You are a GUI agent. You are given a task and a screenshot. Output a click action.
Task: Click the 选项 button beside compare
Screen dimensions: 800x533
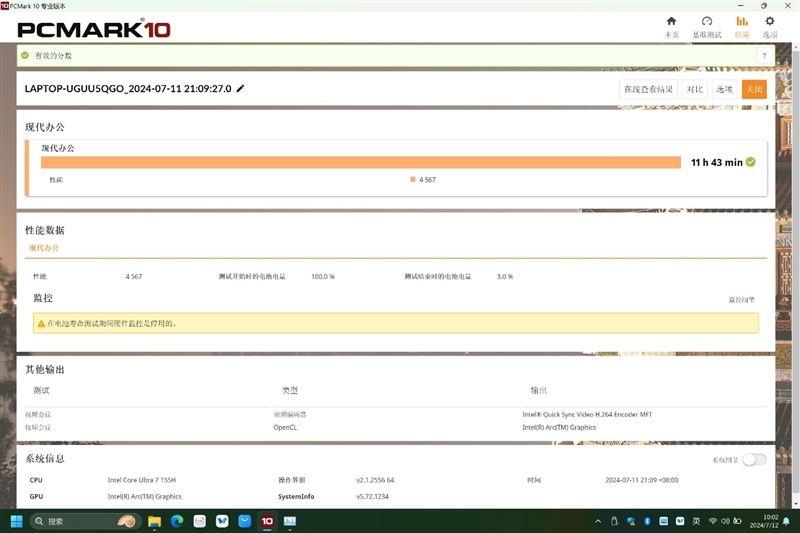pyautogui.click(x=724, y=89)
